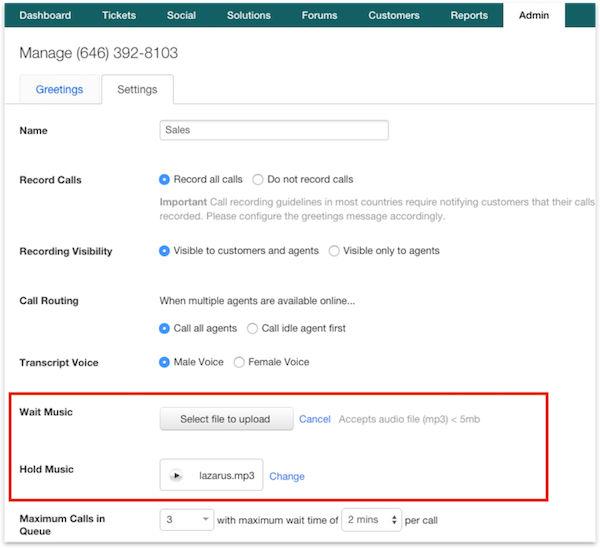Click the Wait Music label
Image resolution: width=600 pixels, height=548 pixels.
(46, 412)
